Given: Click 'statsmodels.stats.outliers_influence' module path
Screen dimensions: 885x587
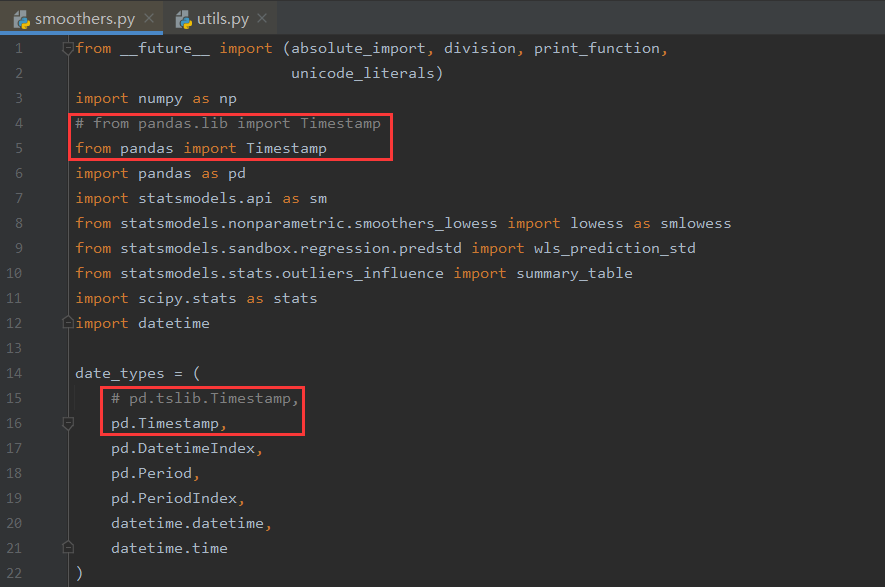Looking at the screenshot, I should pos(282,273).
